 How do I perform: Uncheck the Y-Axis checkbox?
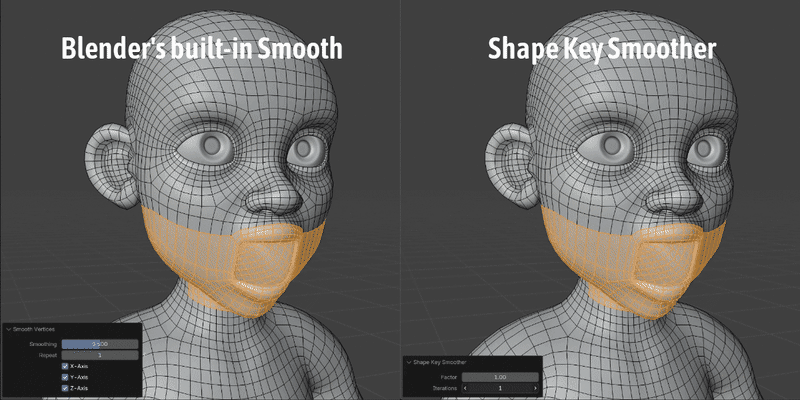[x=65, y=378]
